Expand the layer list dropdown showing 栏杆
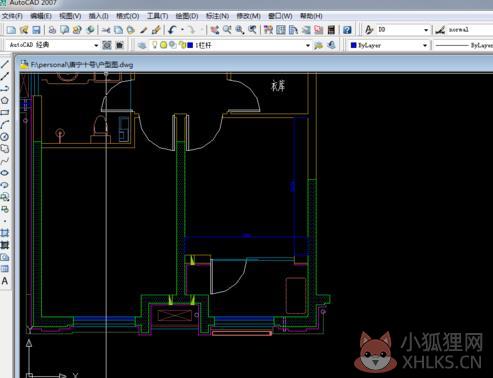 tap(308, 45)
